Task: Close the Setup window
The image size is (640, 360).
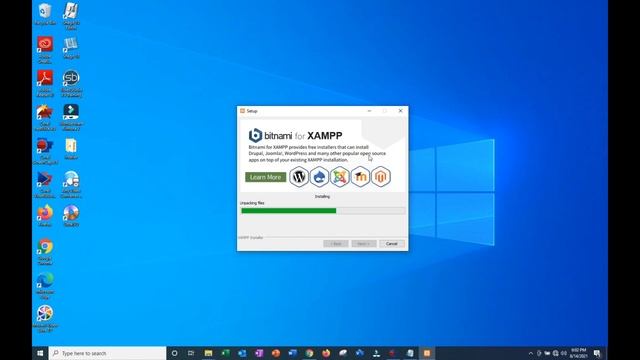Action: click(400, 111)
